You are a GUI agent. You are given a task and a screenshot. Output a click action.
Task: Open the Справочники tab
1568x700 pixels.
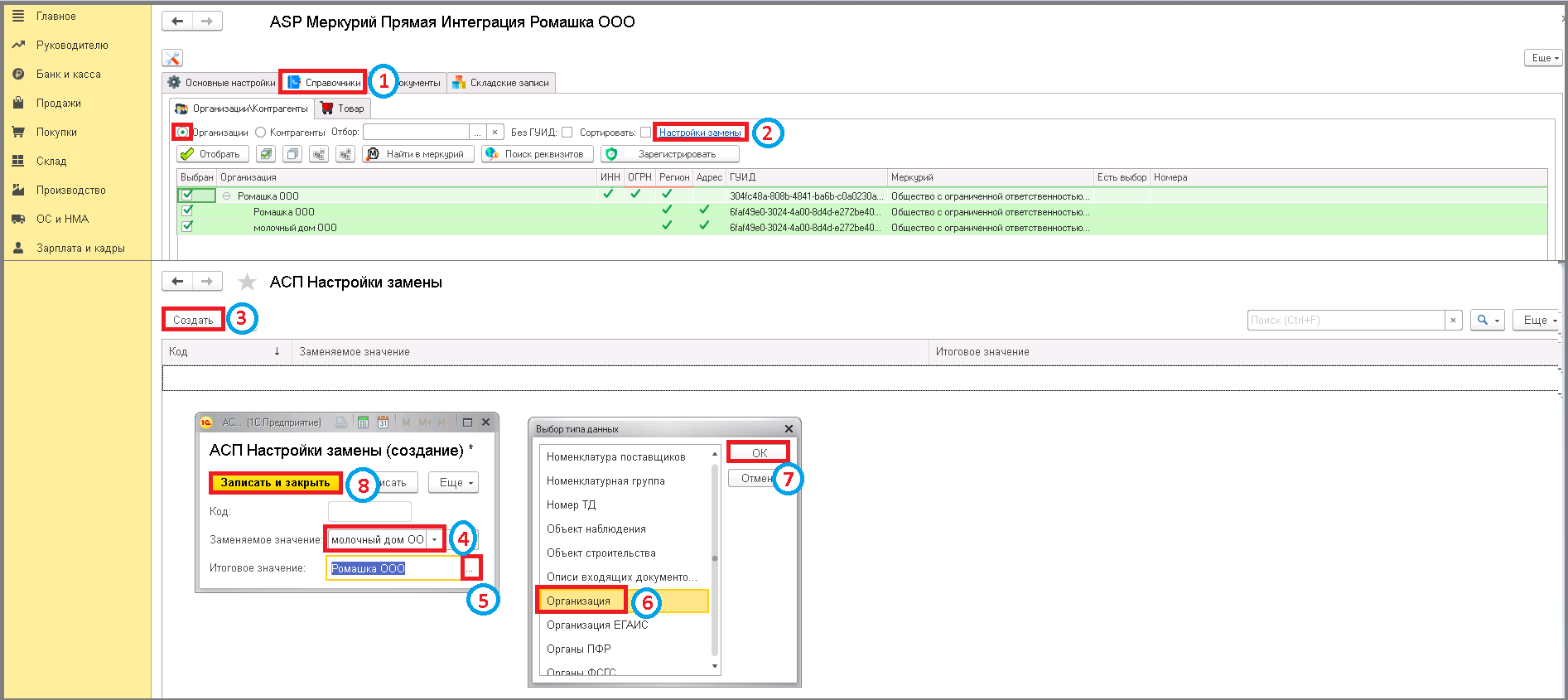(323, 83)
